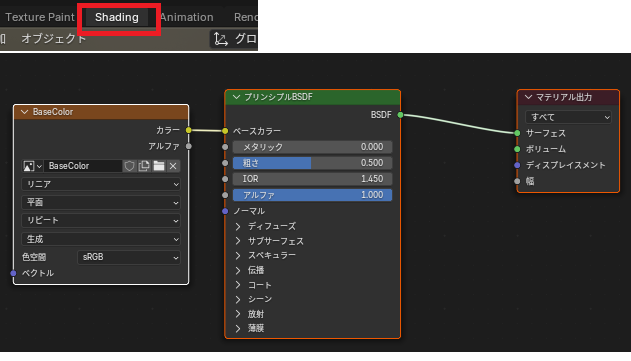This screenshot has height=361, width=631.
Task: Open the すべて target dropdown in material output
Action: tap(568, 117)
